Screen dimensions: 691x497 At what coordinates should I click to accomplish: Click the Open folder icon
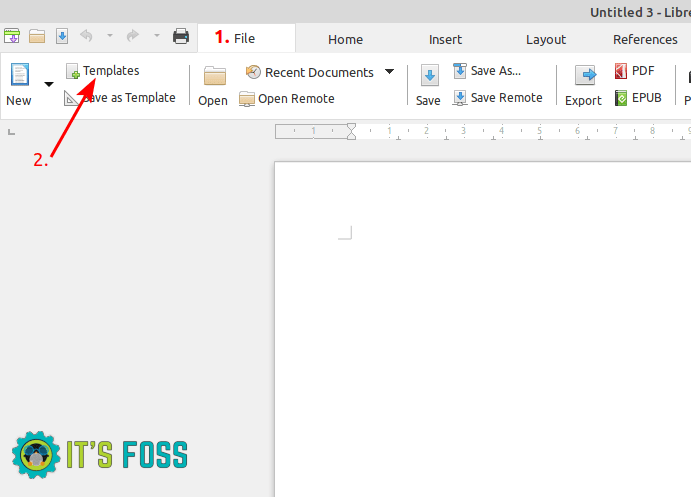click(x=214, y=78)
